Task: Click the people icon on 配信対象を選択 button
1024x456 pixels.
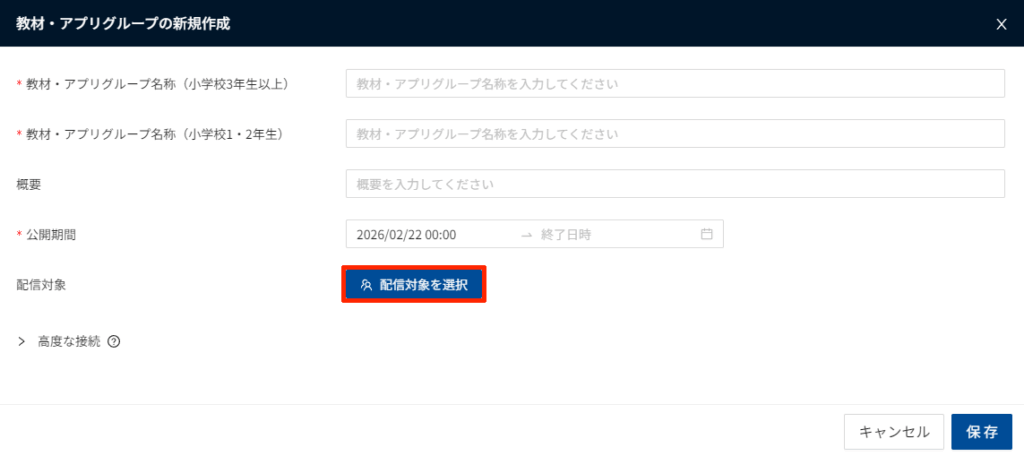Action: (x=366, y=285)
